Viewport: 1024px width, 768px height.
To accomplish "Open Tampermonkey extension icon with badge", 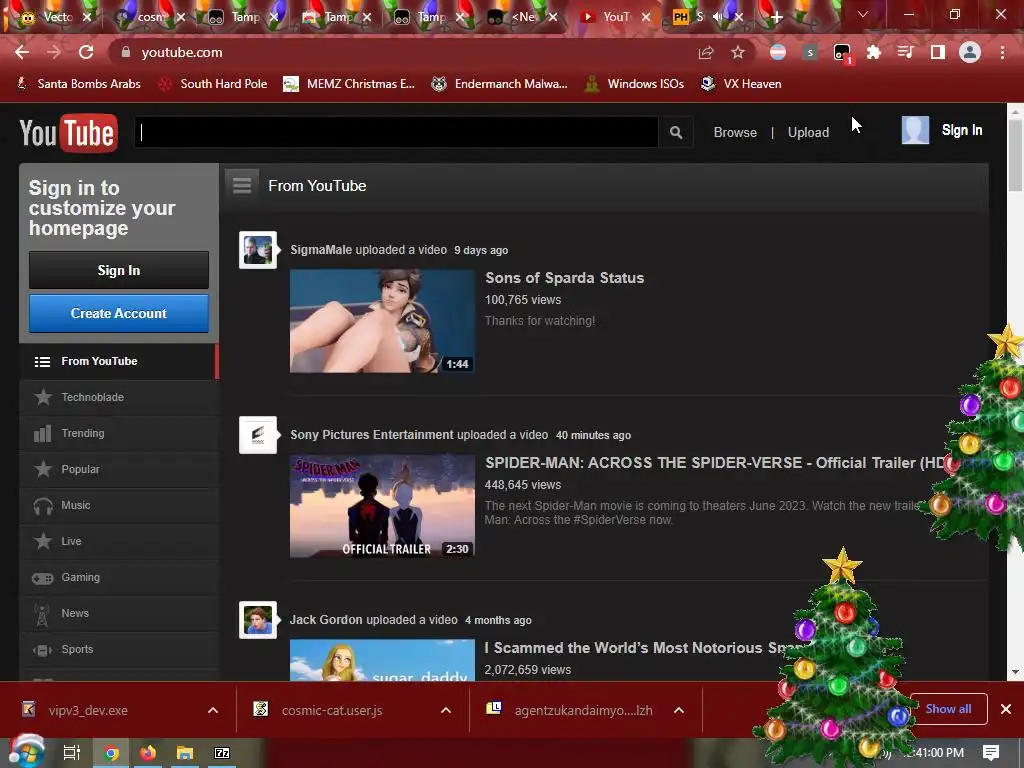I will pyautogui.click(x=842, y=53).
